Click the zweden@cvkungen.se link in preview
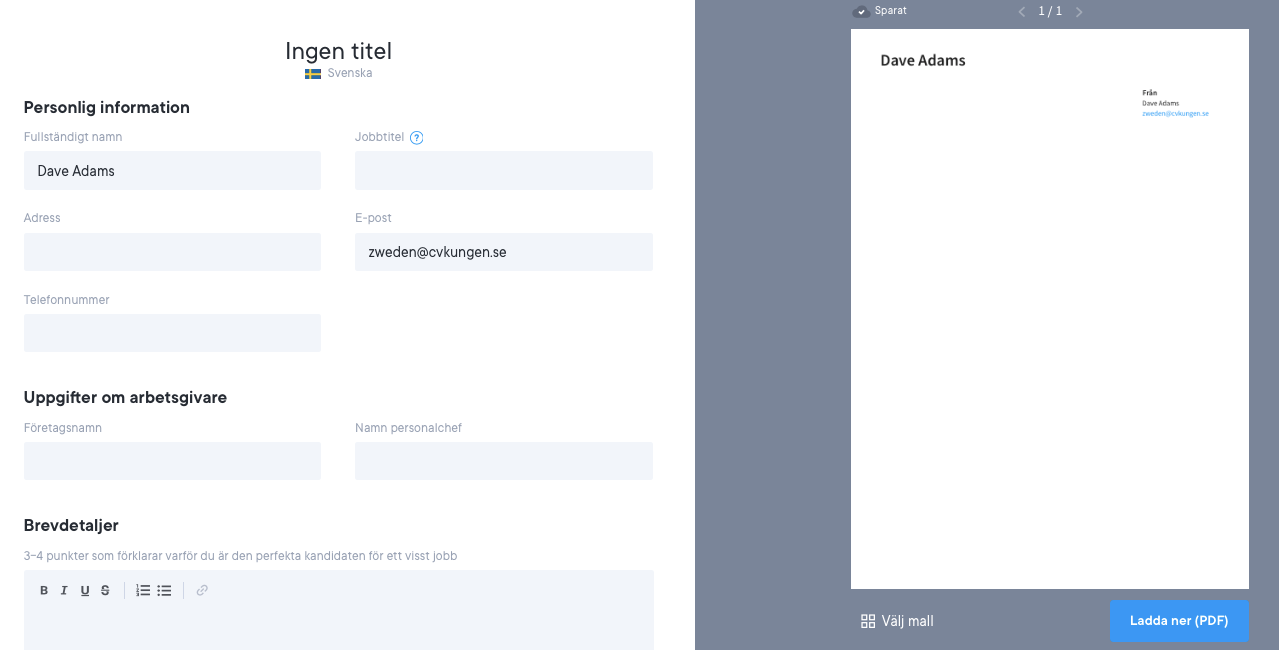The height and width of the screenshot is (650, 1279). point(1175,114)
